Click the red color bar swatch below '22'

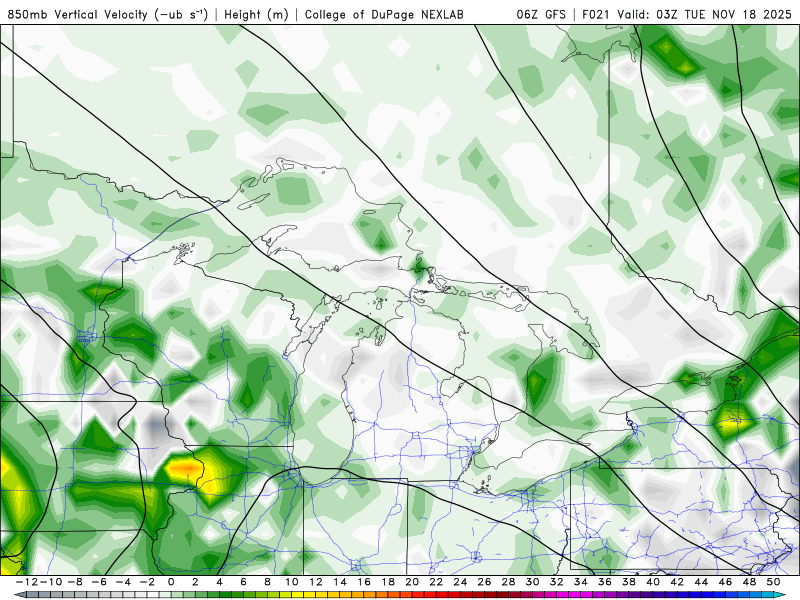tap(442, 595)
